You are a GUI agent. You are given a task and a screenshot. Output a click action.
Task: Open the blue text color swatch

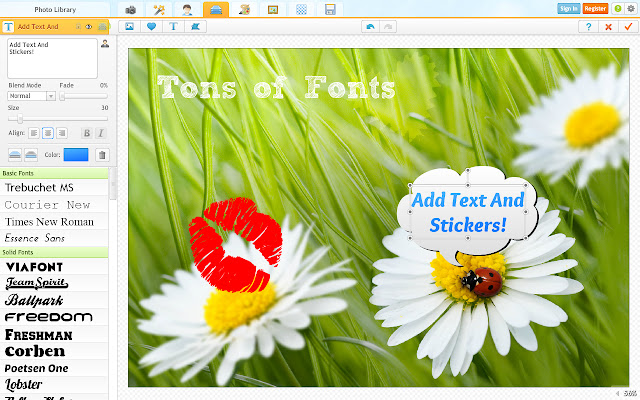pyautogui.click(x=76, y=155)
